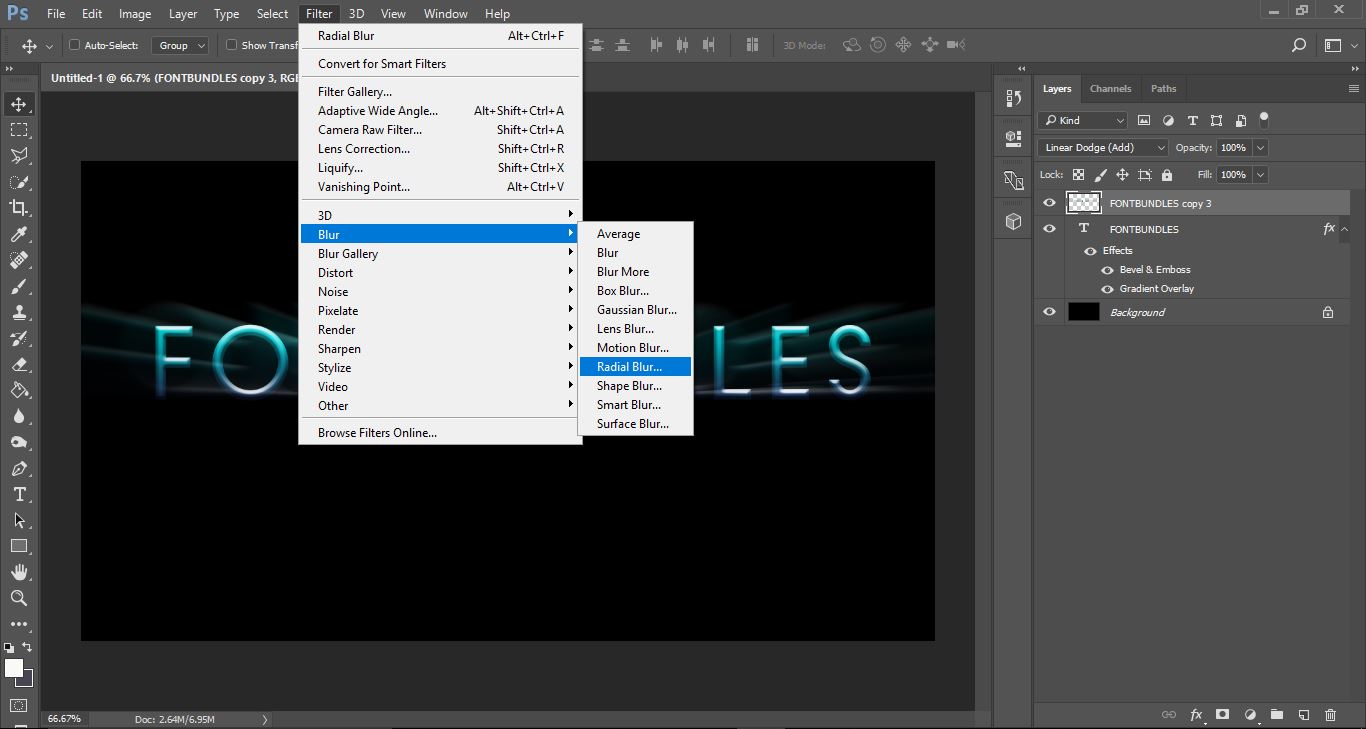This screenshot has width=1366, height=729.
Task: Select the Paint Bucket tool
Action: (18, 390)
